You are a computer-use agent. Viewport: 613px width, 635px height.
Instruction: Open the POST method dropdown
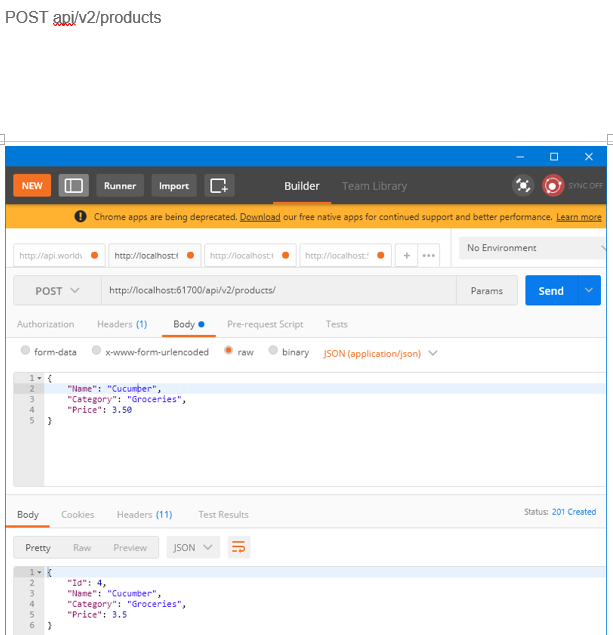(57, 291)
